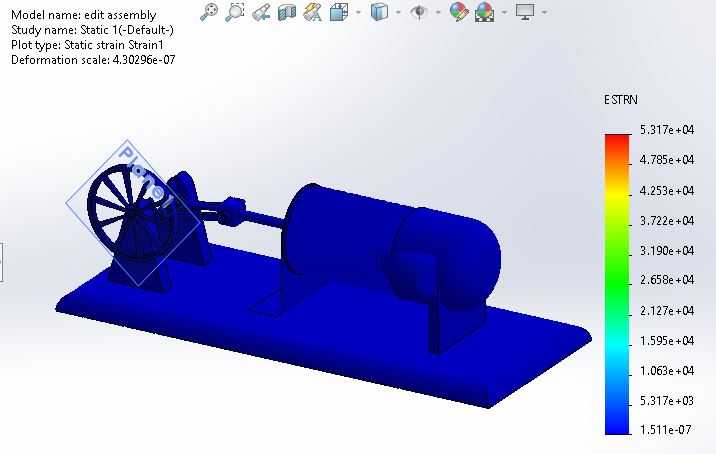Click the View Orientation cube icon

pos(339,12)
